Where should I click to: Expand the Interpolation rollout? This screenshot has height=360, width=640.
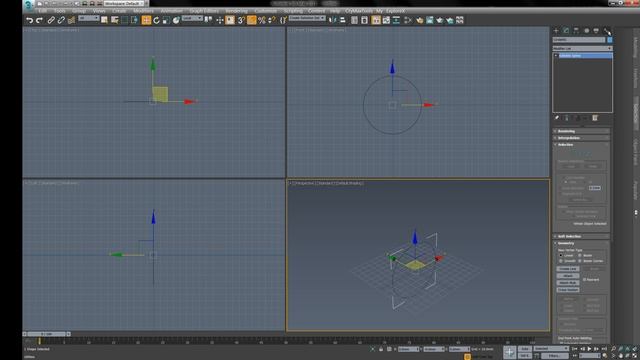point(582,138)
